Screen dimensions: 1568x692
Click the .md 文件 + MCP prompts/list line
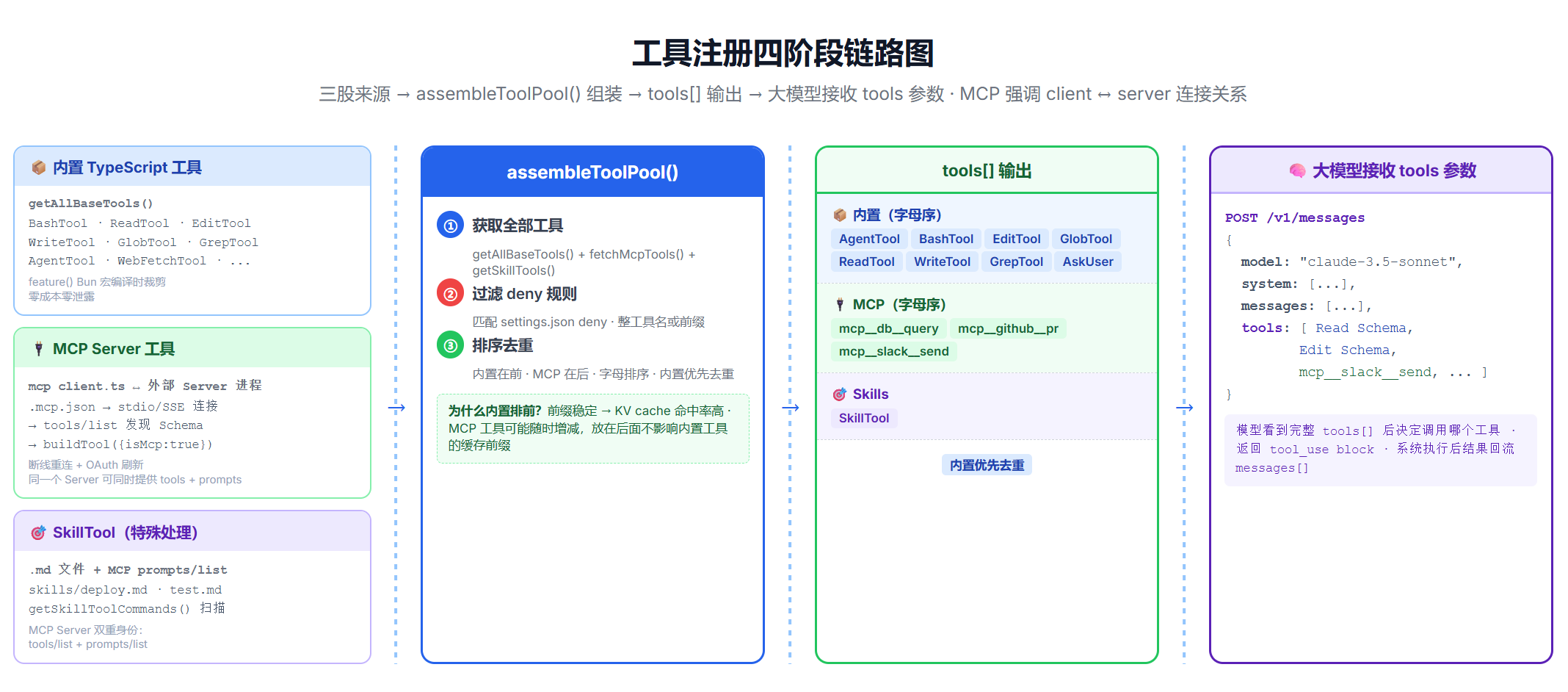click(128, 569)
